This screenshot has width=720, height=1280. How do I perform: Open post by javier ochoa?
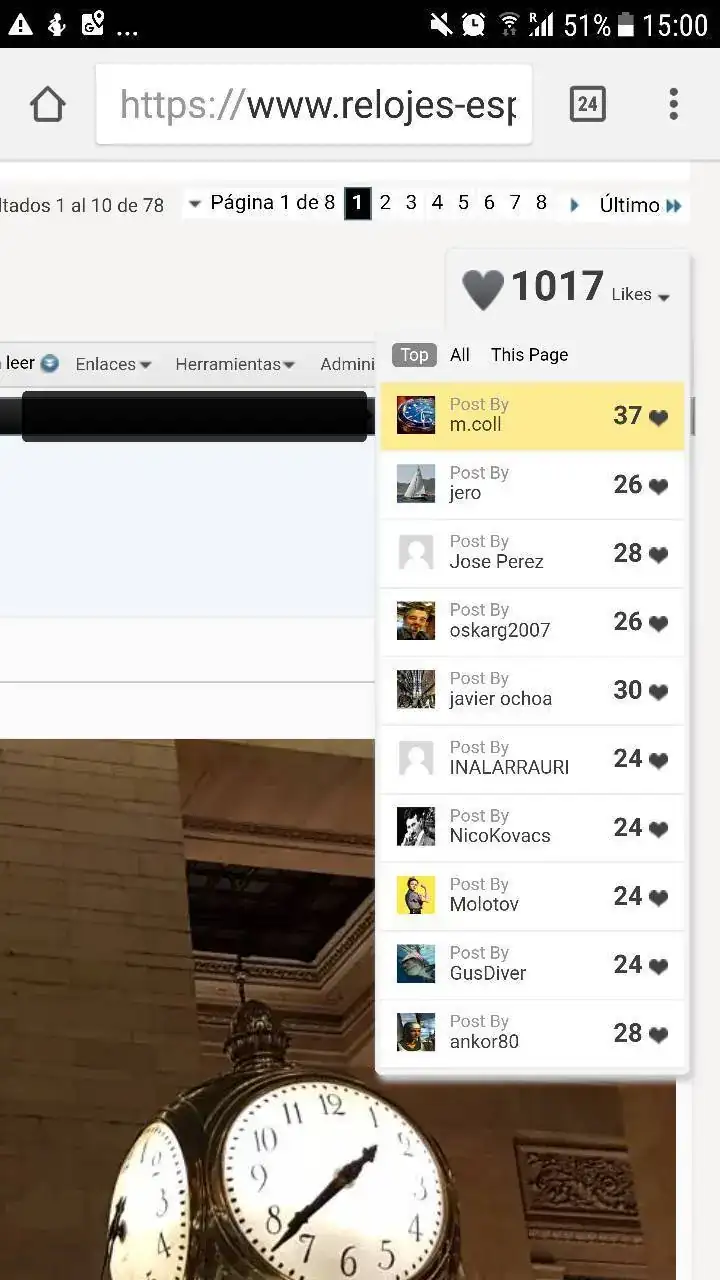(x=532, y=690)
